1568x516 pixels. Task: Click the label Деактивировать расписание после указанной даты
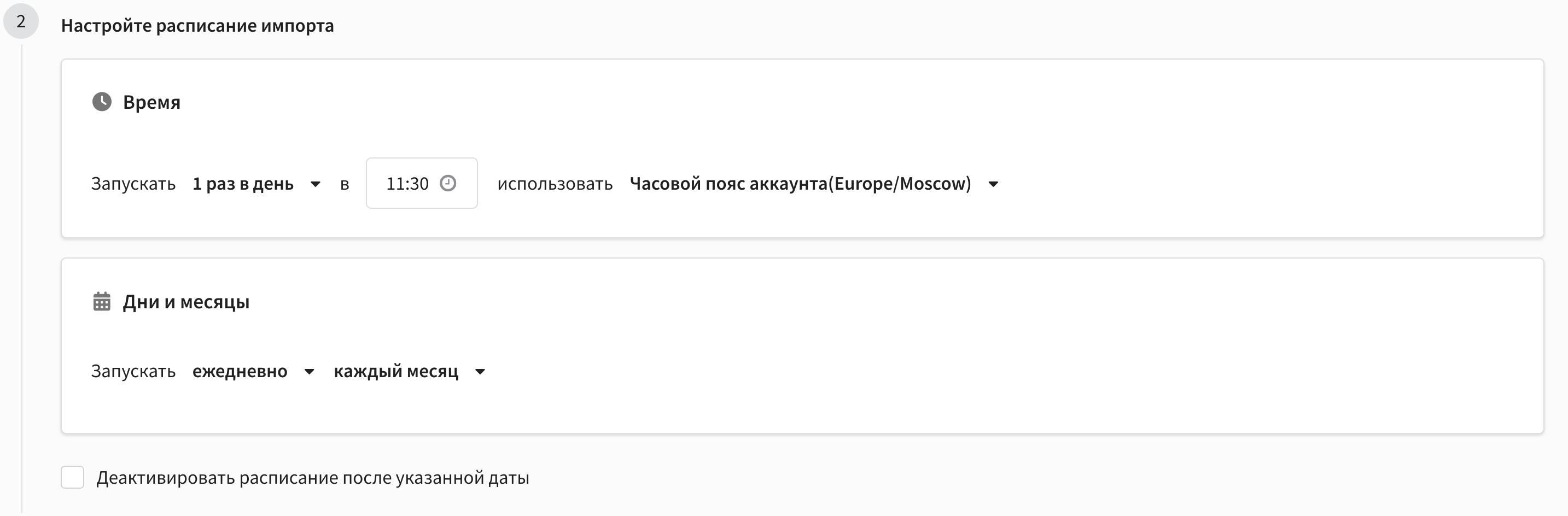click(313, 478)
